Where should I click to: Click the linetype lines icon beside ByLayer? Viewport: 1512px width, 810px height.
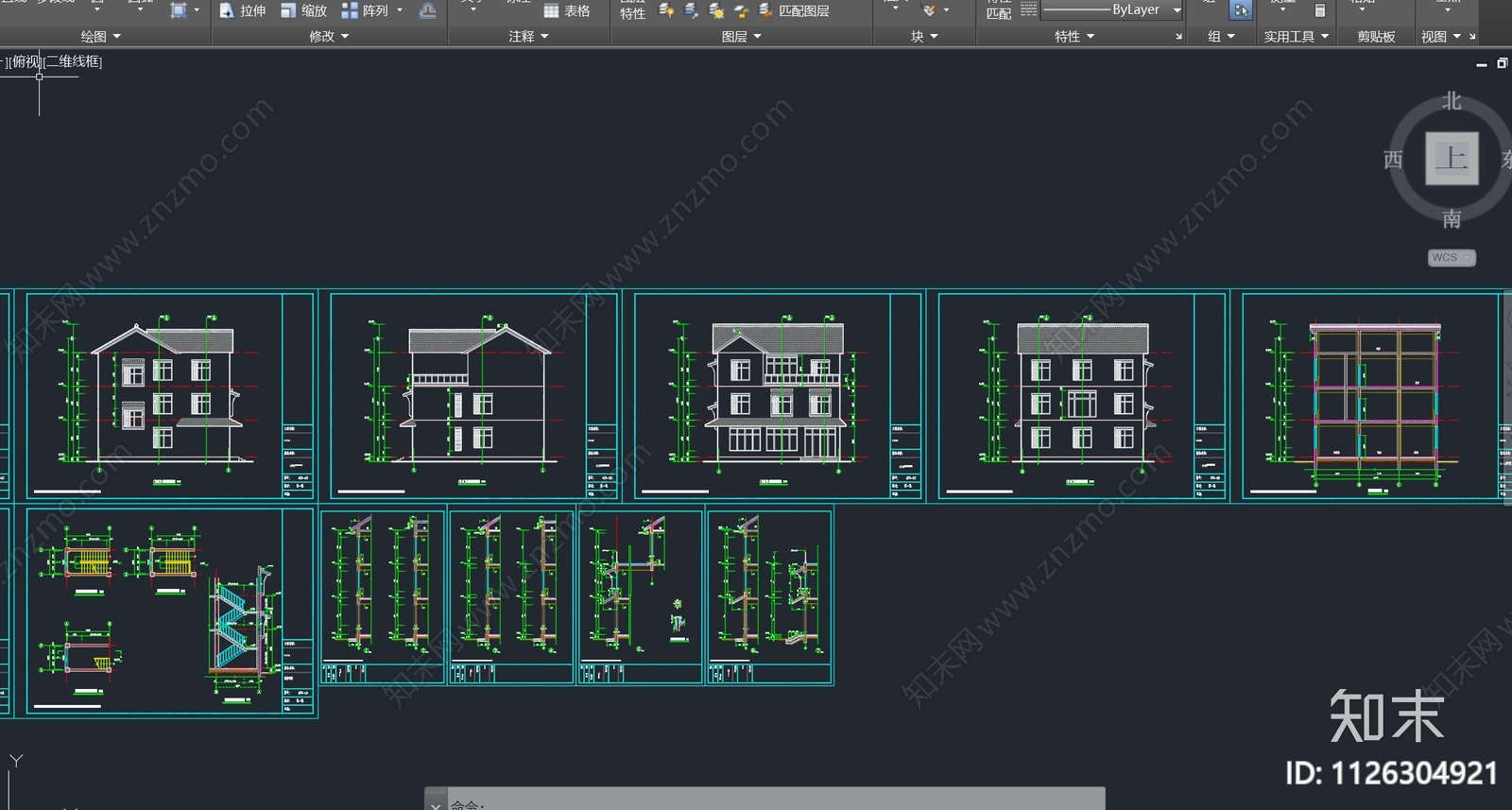coord(1029,9)
